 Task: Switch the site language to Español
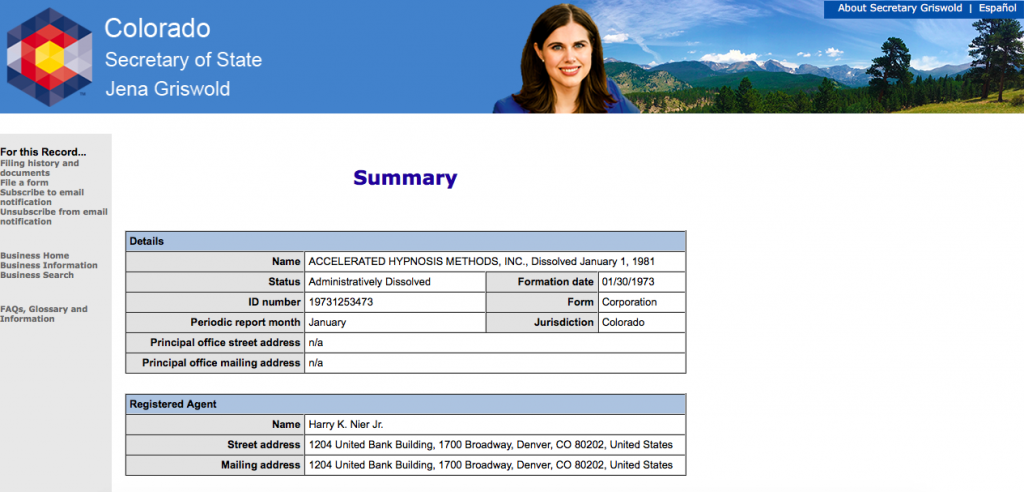[997, 8]
